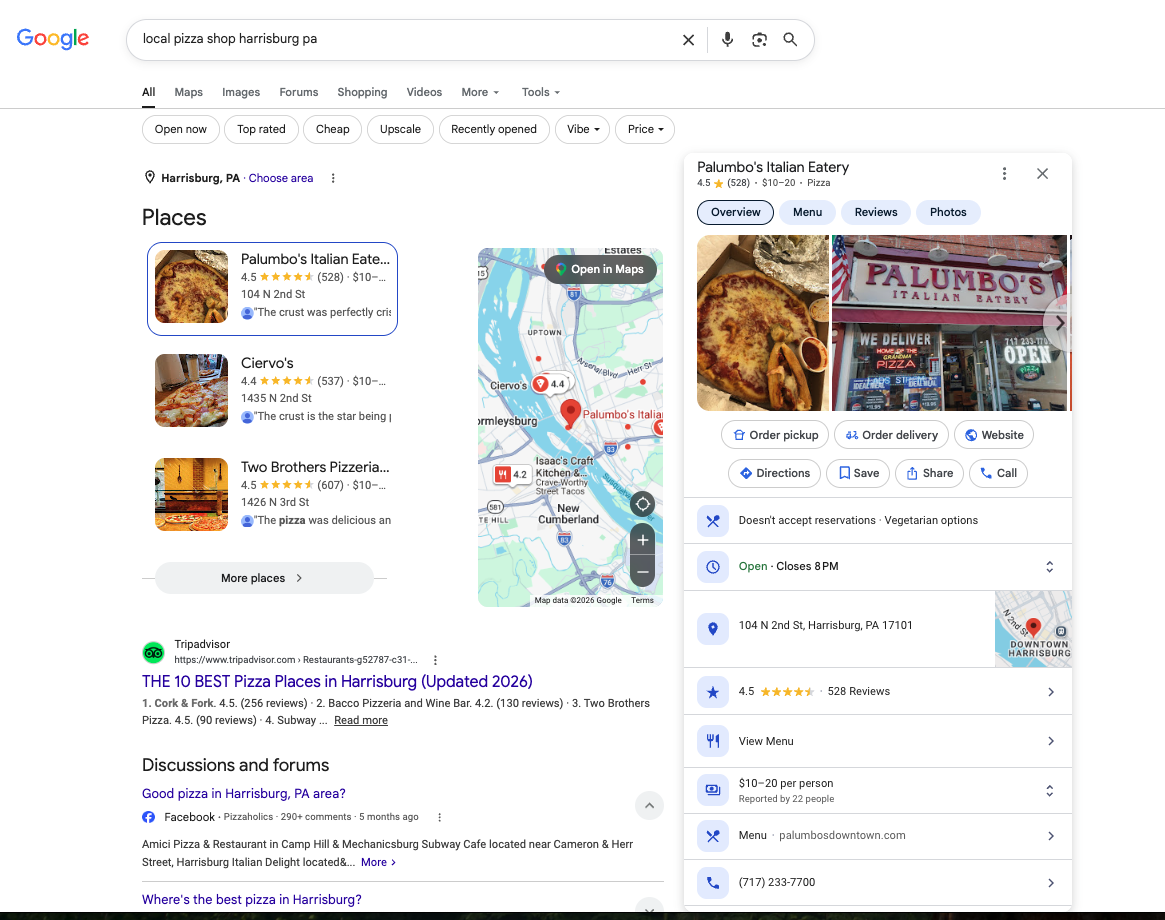
Task: Select Ciervo's 4.4 map marker
Action: pos(550,383)
